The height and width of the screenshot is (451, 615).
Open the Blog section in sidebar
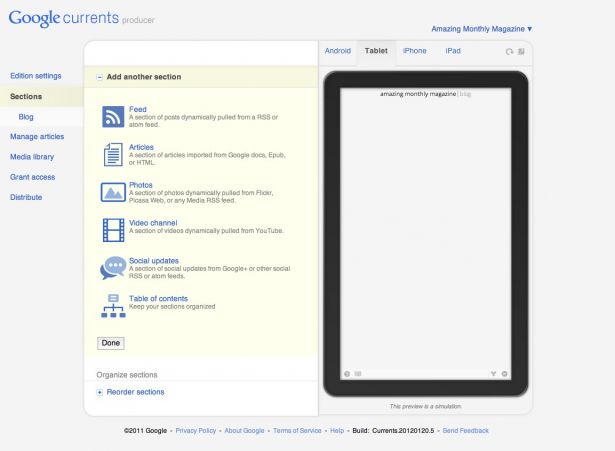26,117
